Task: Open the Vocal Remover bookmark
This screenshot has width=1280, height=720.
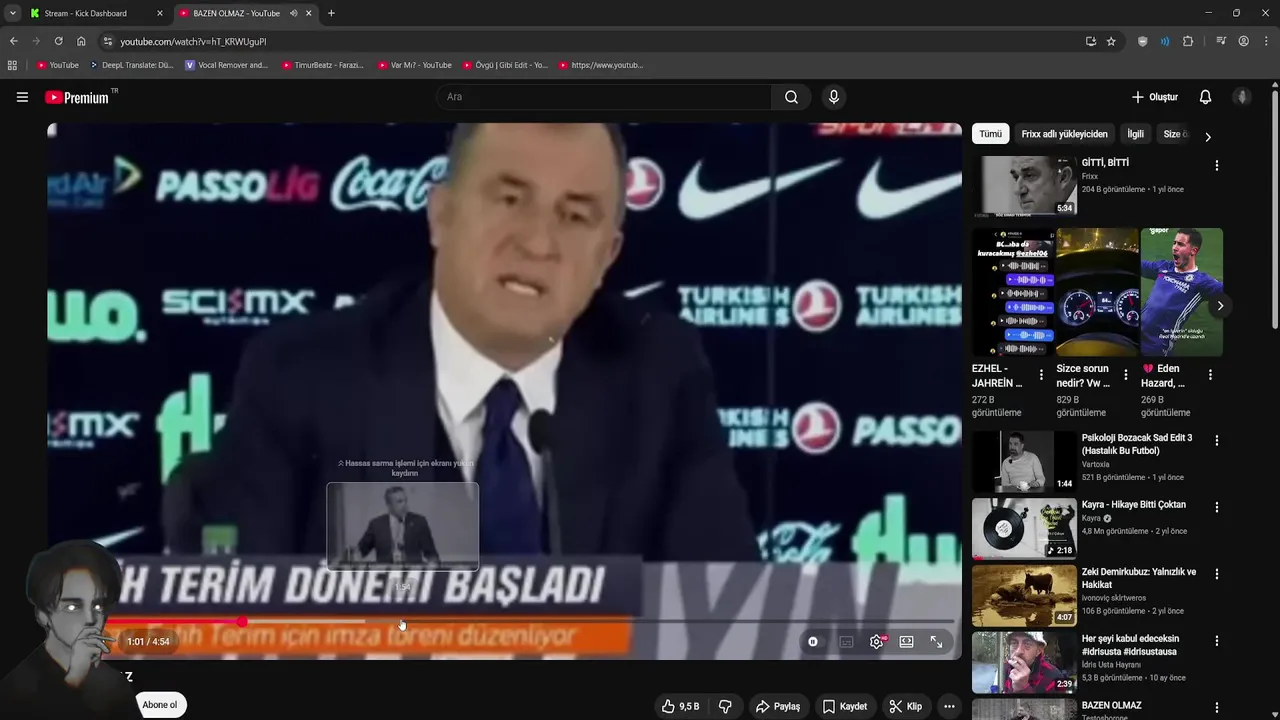Action: click(x=227, y=65)
